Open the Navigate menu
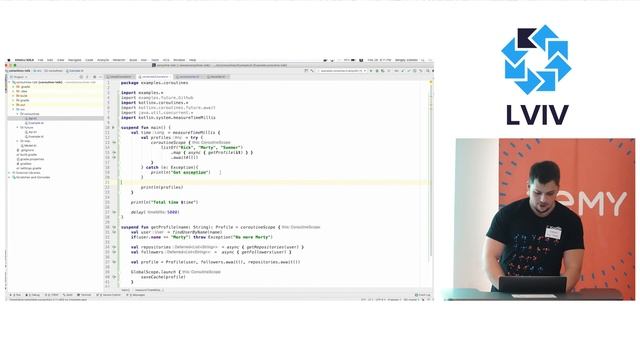The image size is (640, 360). coord(75,60)
